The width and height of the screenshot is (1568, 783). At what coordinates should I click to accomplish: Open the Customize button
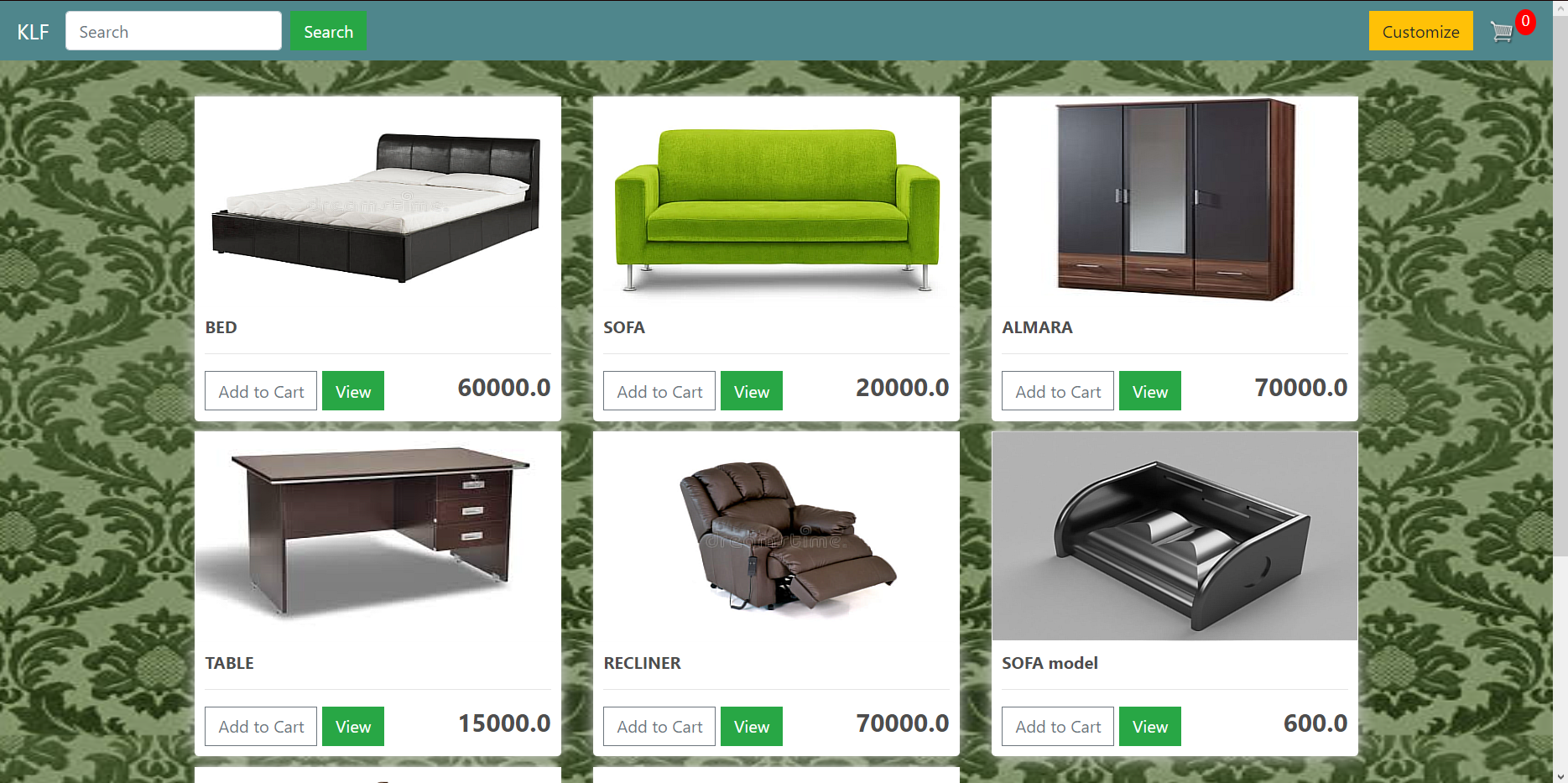click(x=1420, y=31)
